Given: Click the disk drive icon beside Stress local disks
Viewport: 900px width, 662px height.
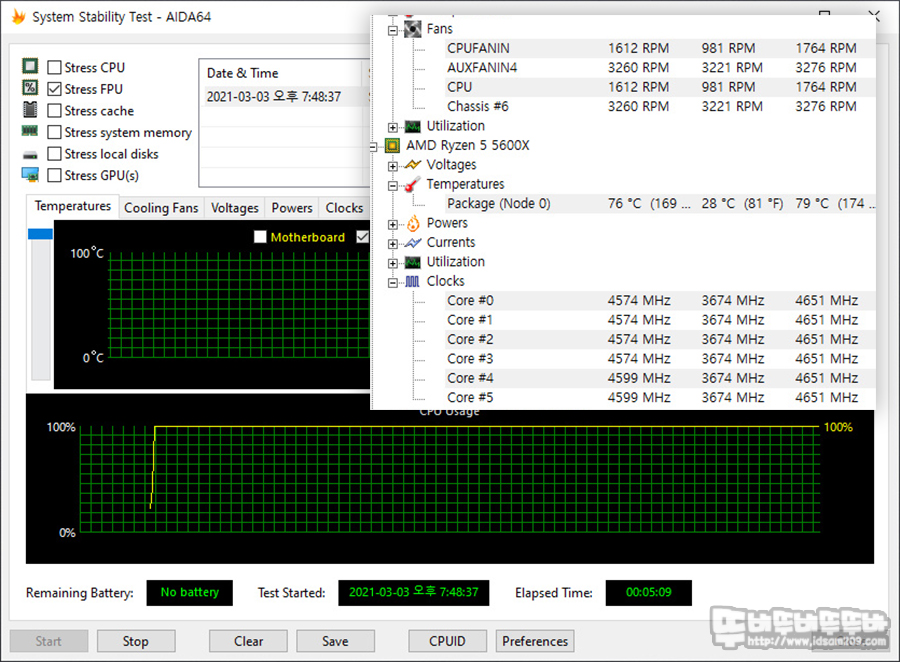Looking at the screenshot, I should pyautogui.click(x=30, y=155).
